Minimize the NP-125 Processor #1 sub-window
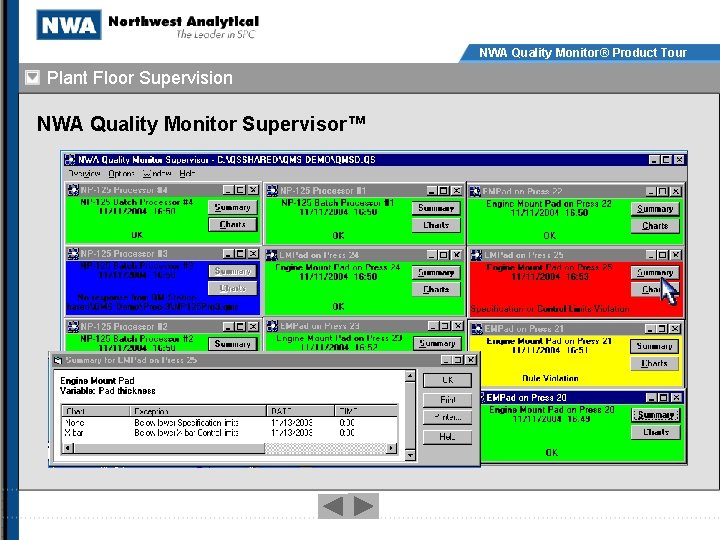The image size is (720, 540). [432, 190]
